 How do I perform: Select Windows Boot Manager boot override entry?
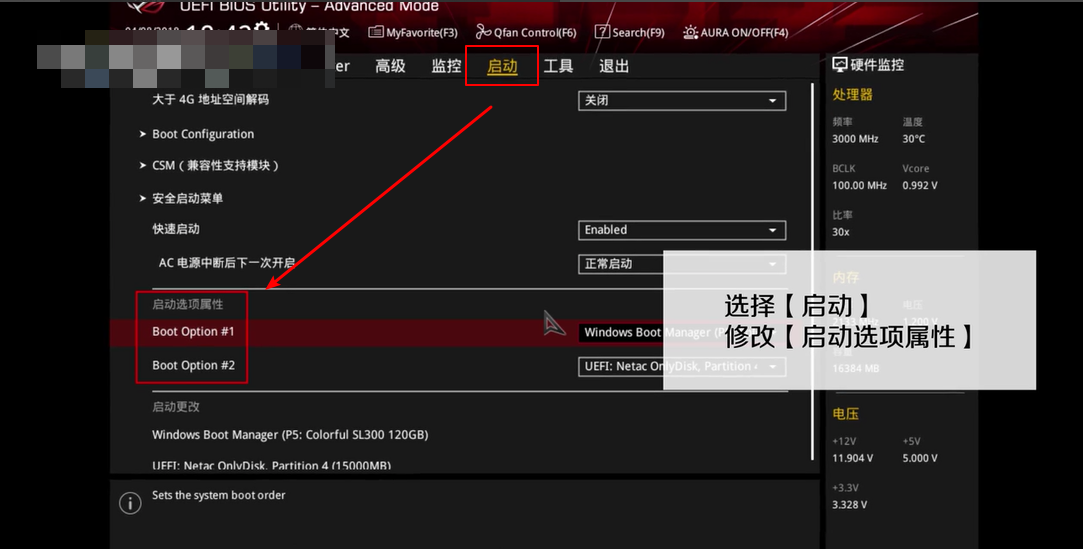(290, 435)
